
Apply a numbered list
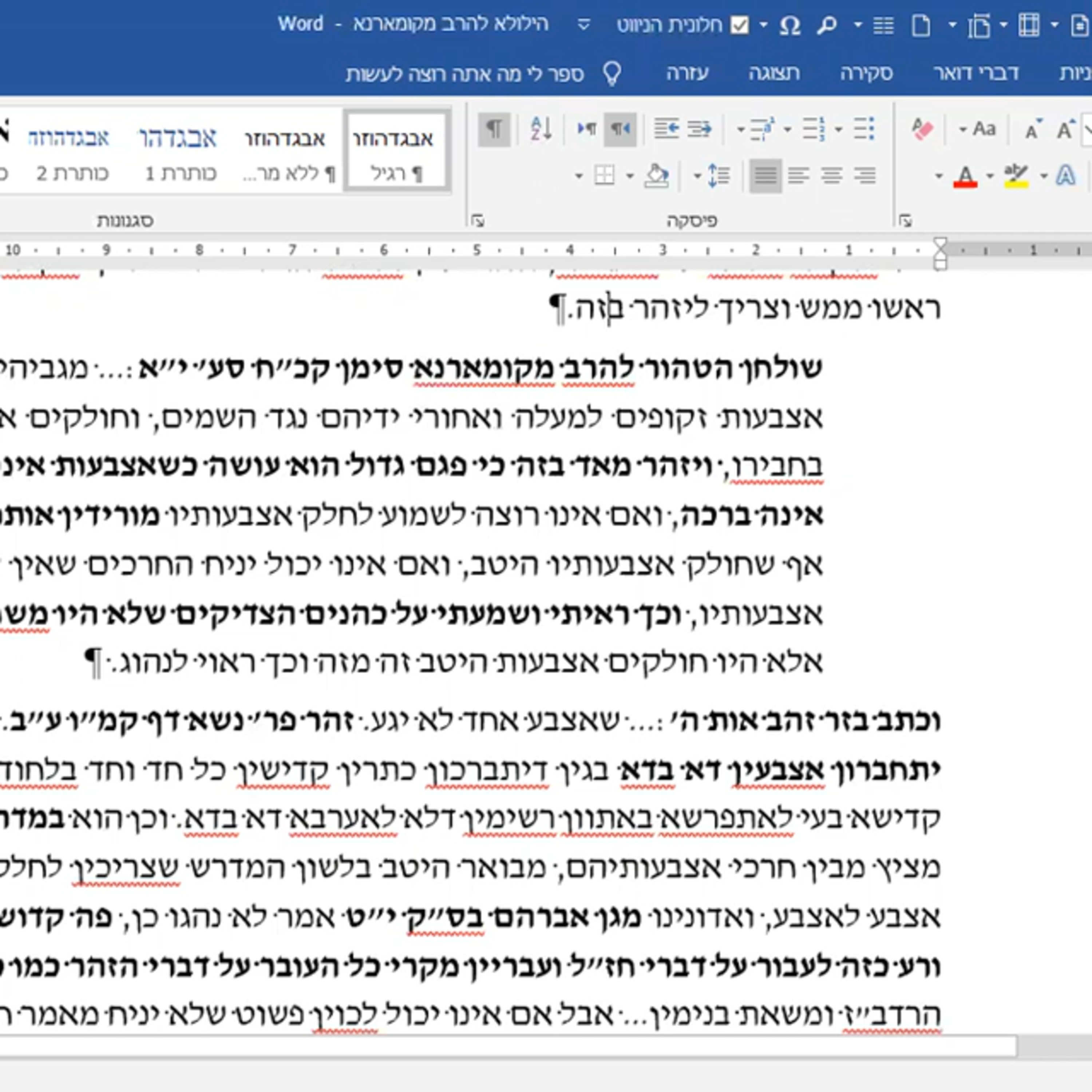click(x=814, y=129)
